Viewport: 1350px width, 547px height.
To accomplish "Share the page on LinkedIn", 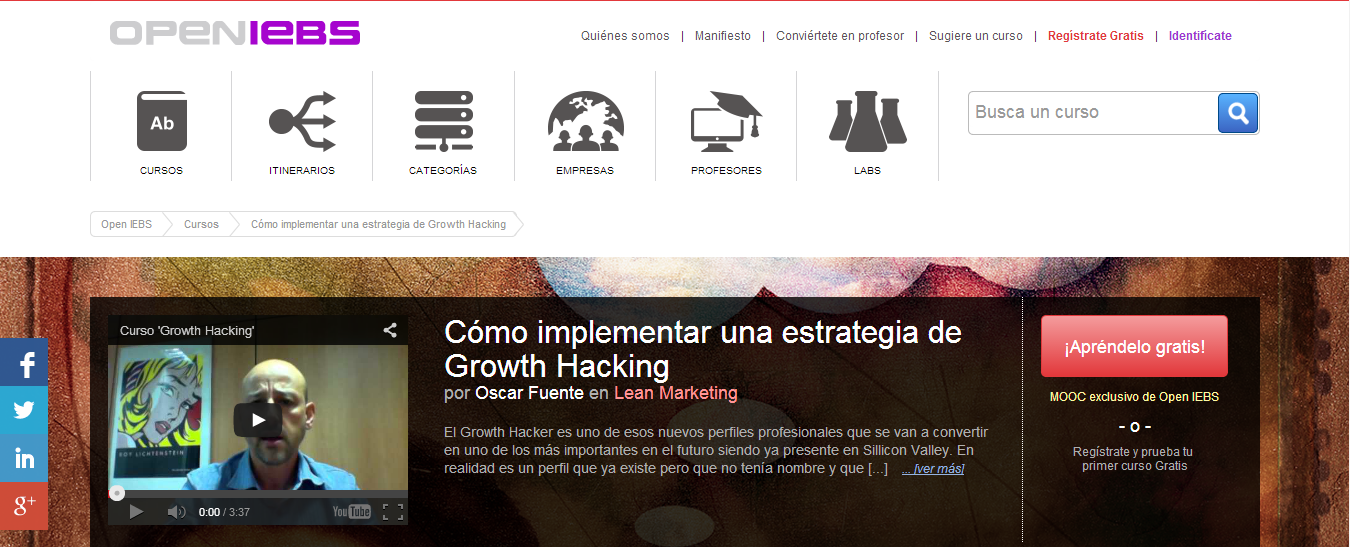I will [x=24, y=458].
